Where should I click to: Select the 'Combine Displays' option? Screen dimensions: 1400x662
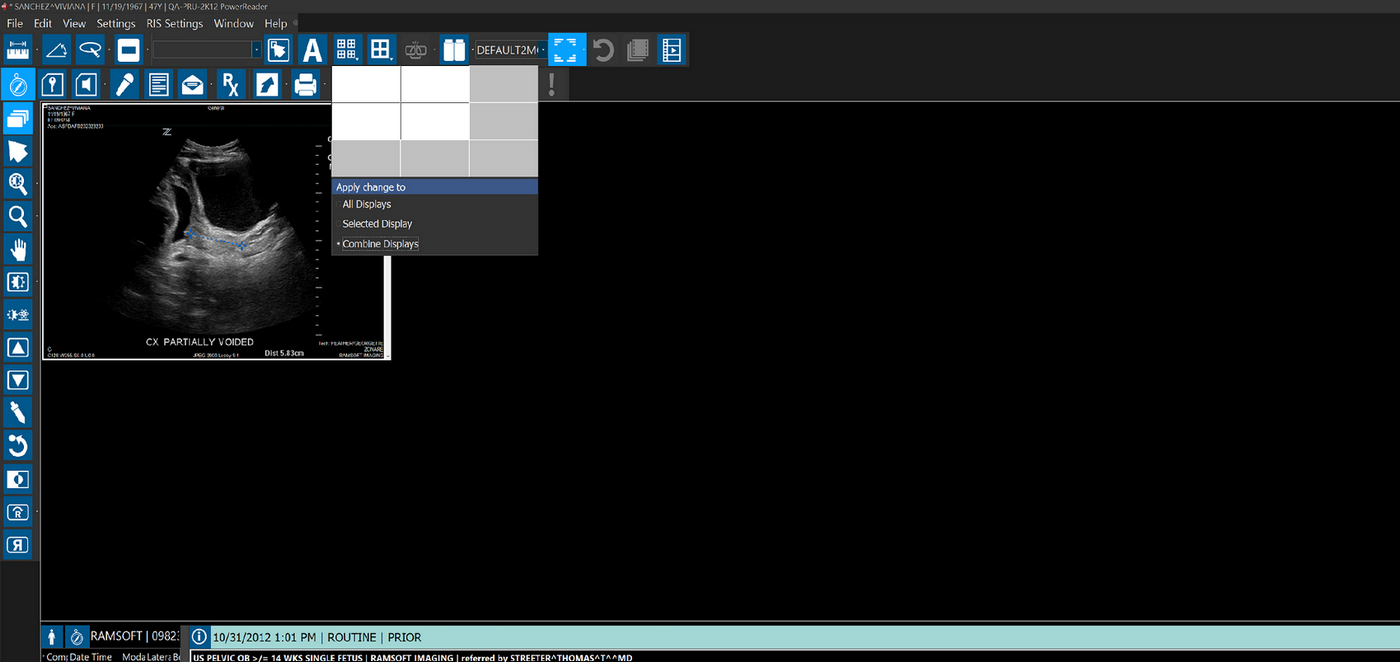point(380,244)
